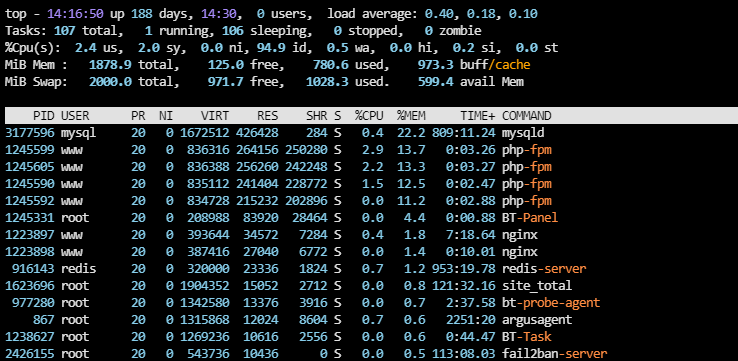Click the 973.3 buff/cache value

436,65
